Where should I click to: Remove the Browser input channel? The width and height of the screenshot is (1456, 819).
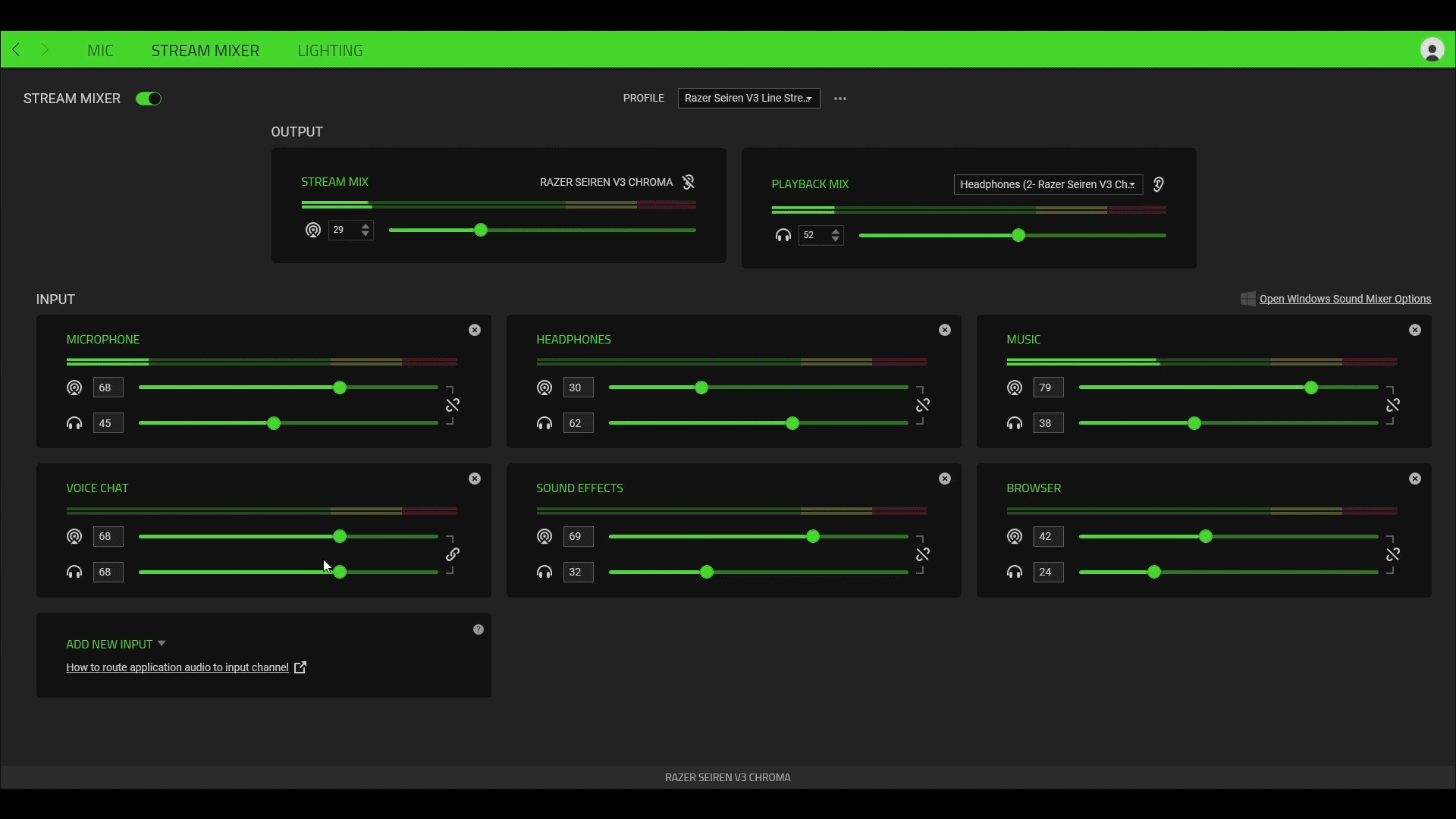[1415, 479]
